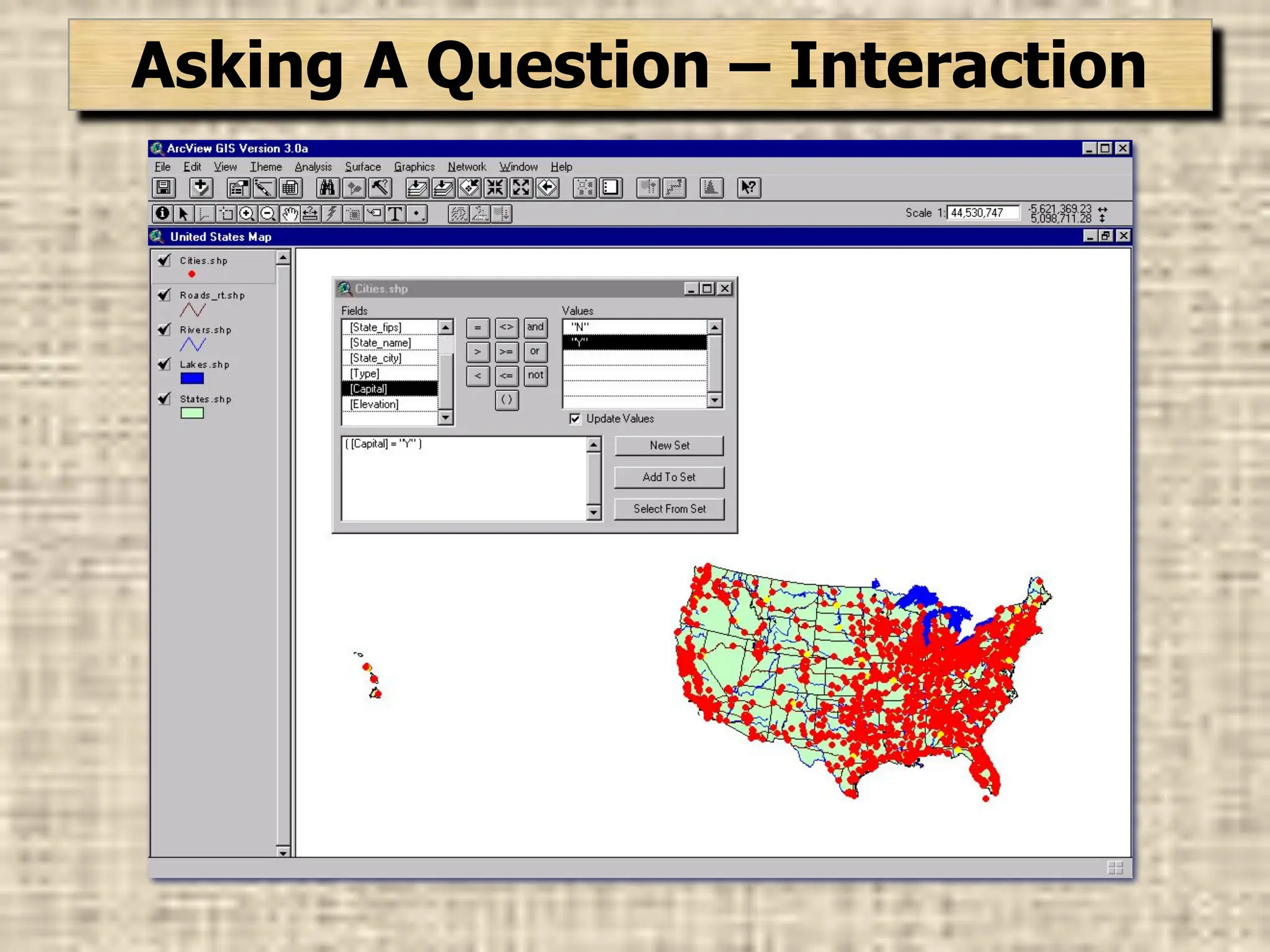Click Zoom to Active Themes icon
This screenshot has width=1270, height=952.
point(443,187)
